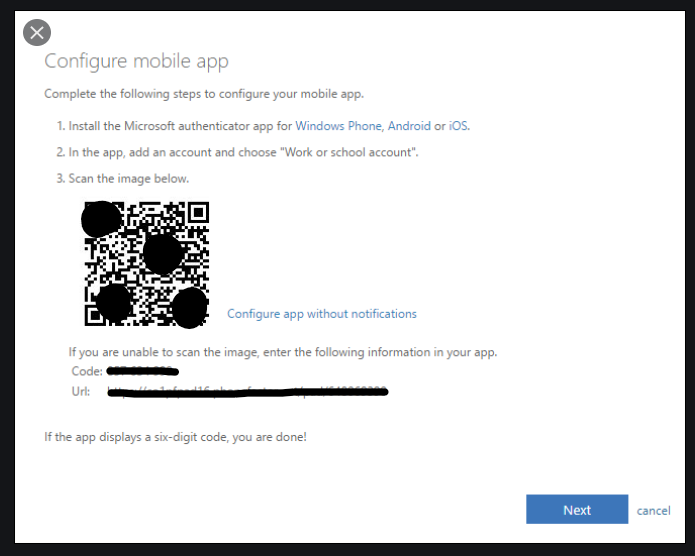Click the cancel link

click(653, 510)
